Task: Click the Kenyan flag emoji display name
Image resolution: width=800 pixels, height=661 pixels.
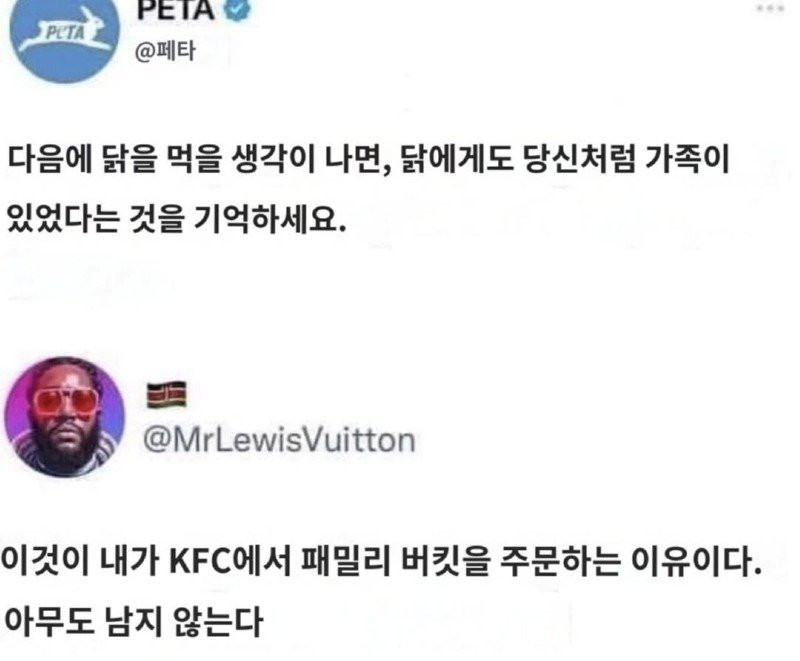Action: (x=166, y=394)
